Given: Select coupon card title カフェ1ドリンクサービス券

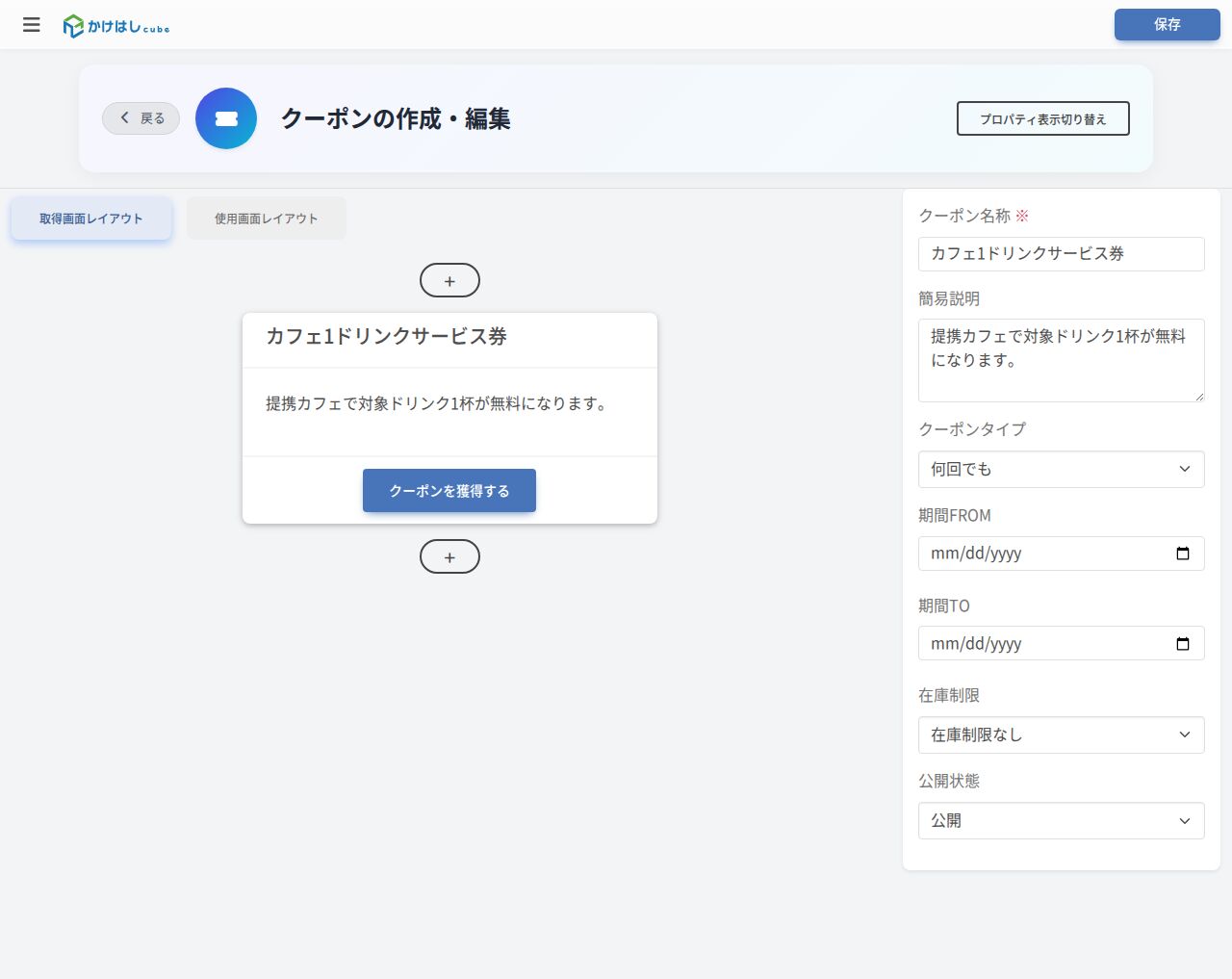Looking at the screenshot, I should pyautogui.click(x=386, y=336).
